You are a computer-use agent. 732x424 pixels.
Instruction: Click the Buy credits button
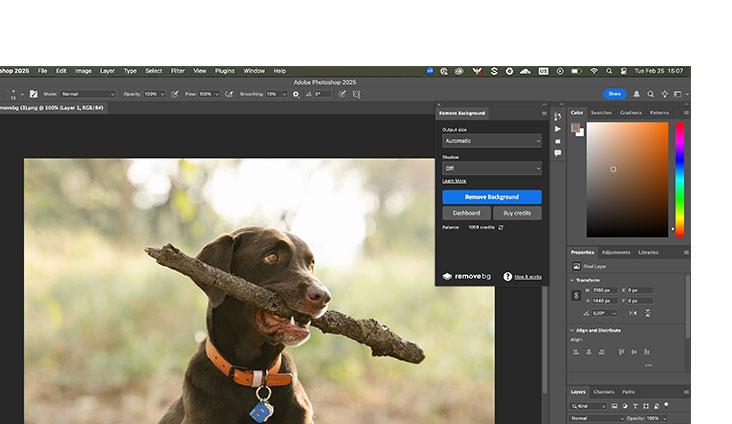pos(517,213)
